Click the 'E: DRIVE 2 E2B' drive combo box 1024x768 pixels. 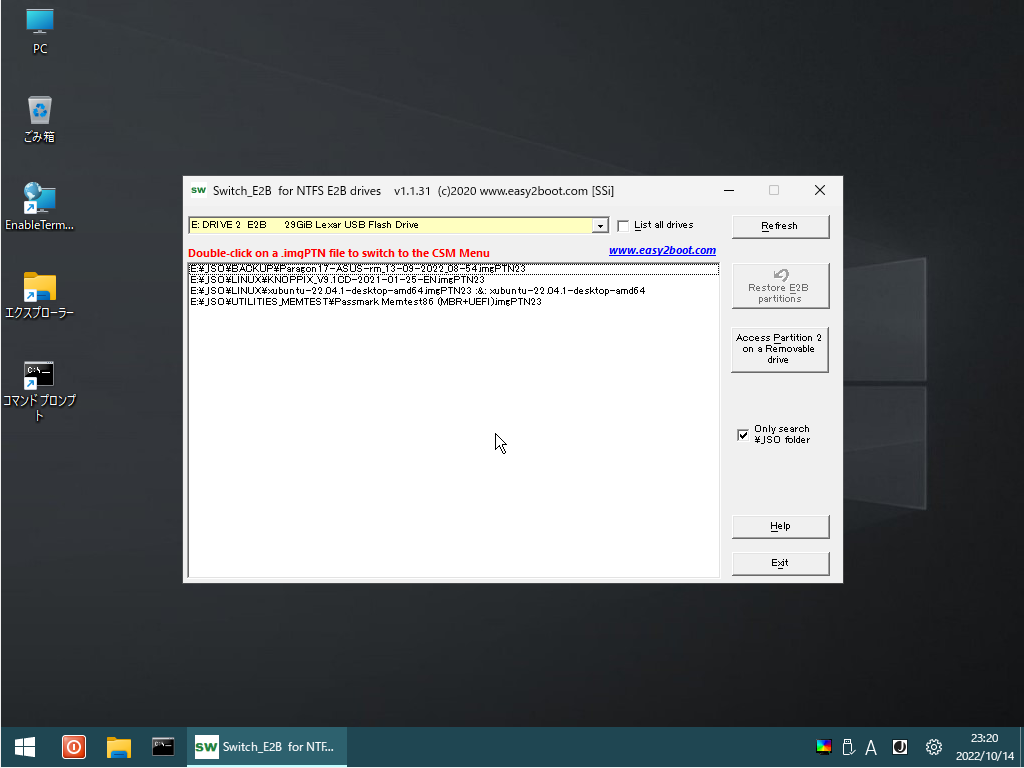(398, 225)
